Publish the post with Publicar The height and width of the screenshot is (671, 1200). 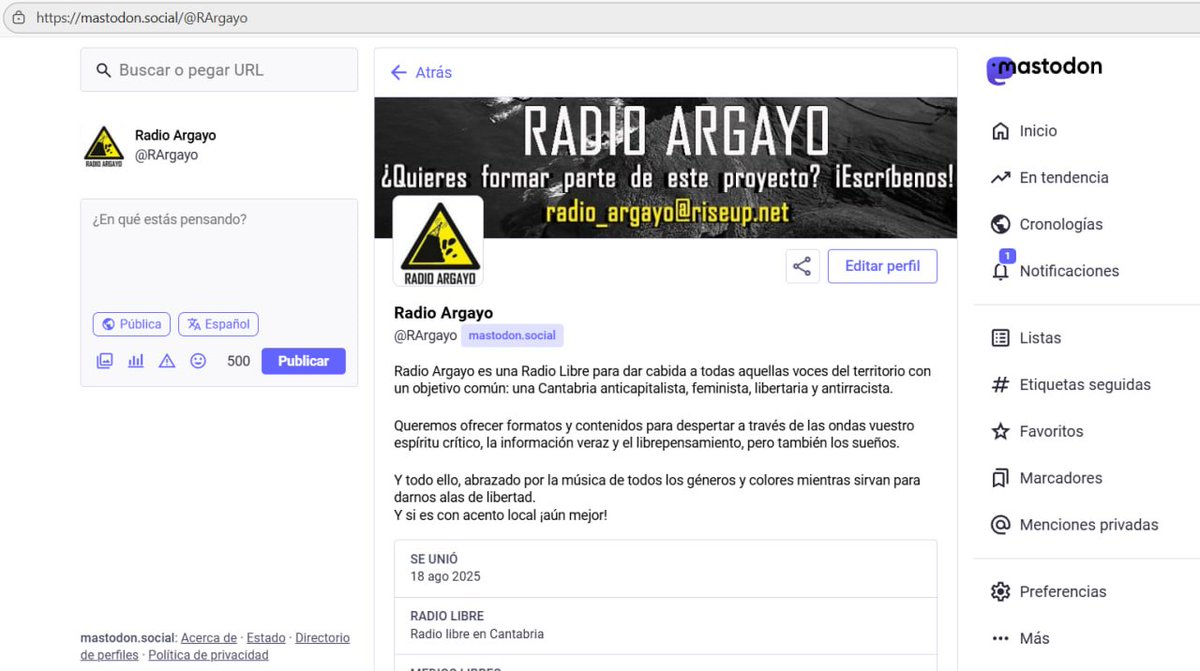tap(303, 359)
